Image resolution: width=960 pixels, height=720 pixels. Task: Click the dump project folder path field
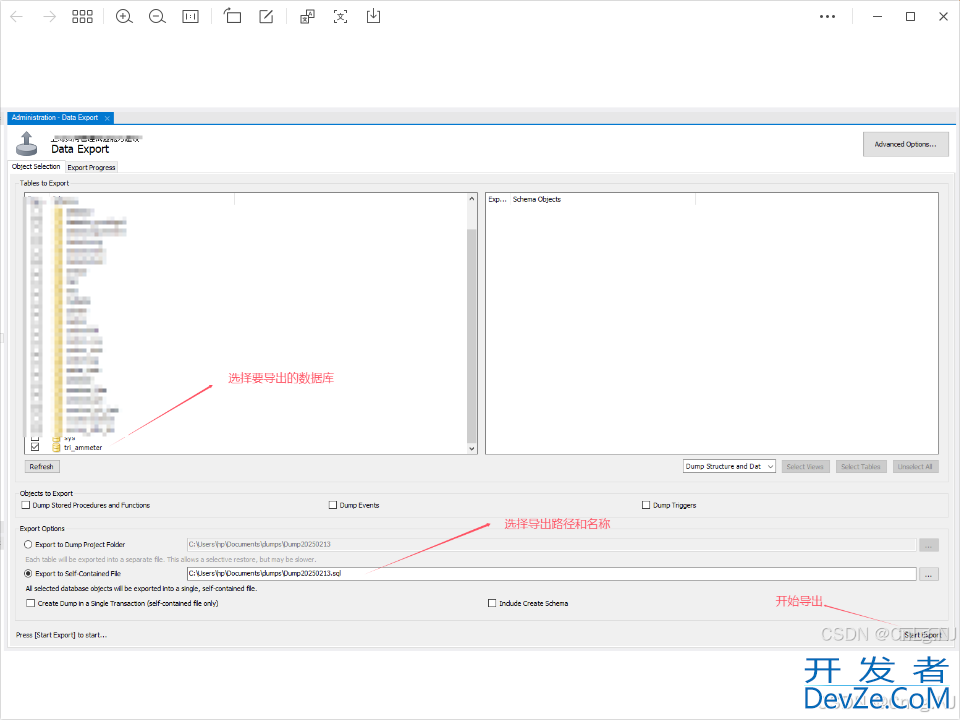pos(551,544)
